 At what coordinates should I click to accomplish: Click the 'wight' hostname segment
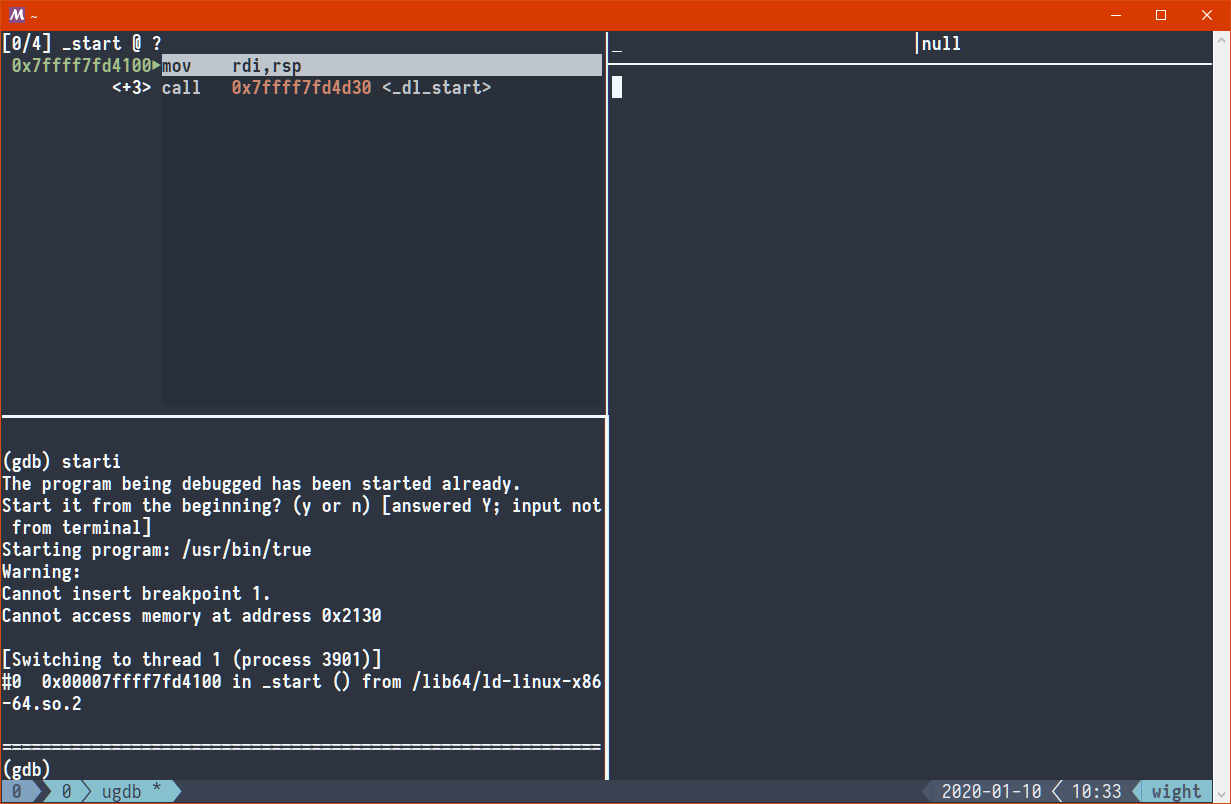pyautogui.click(x=1176, y=792)
